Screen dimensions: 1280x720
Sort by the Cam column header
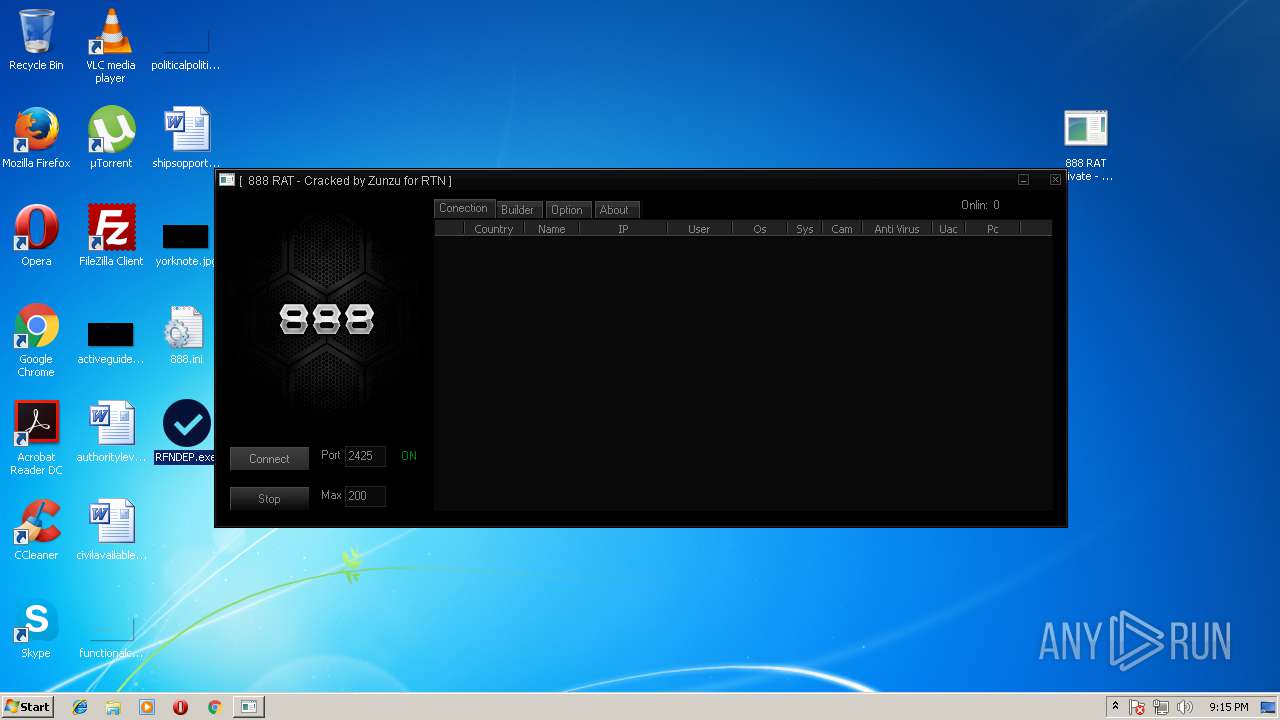click(842, 229)
